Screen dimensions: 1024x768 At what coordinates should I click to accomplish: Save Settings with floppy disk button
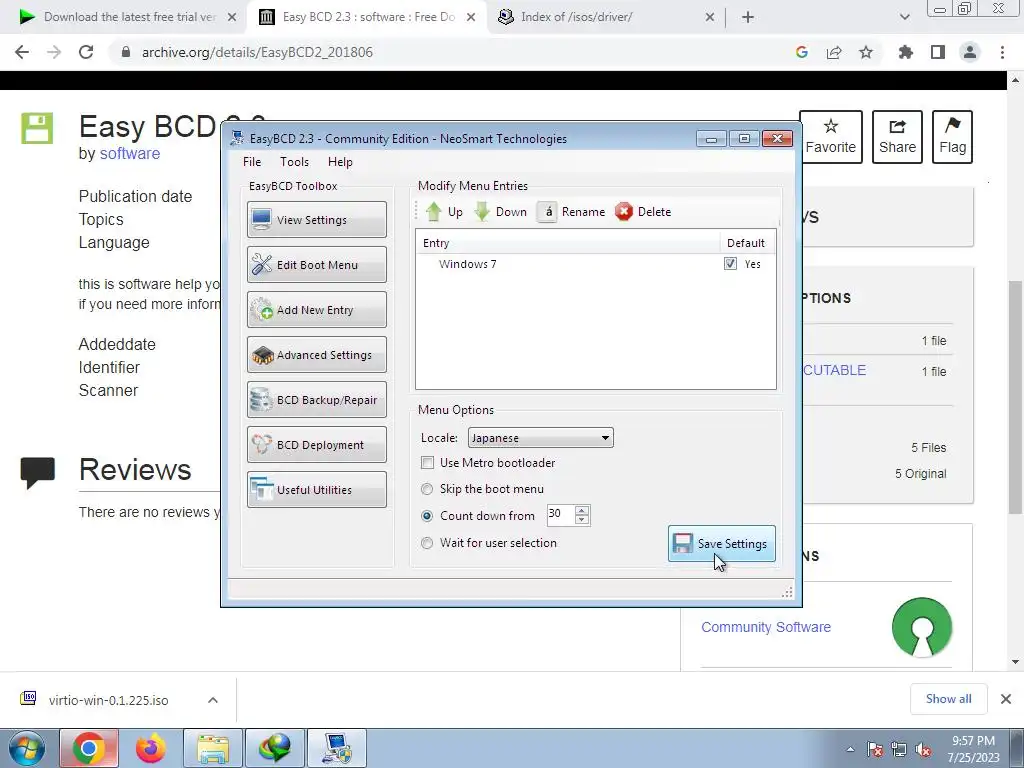pos(722,543)
